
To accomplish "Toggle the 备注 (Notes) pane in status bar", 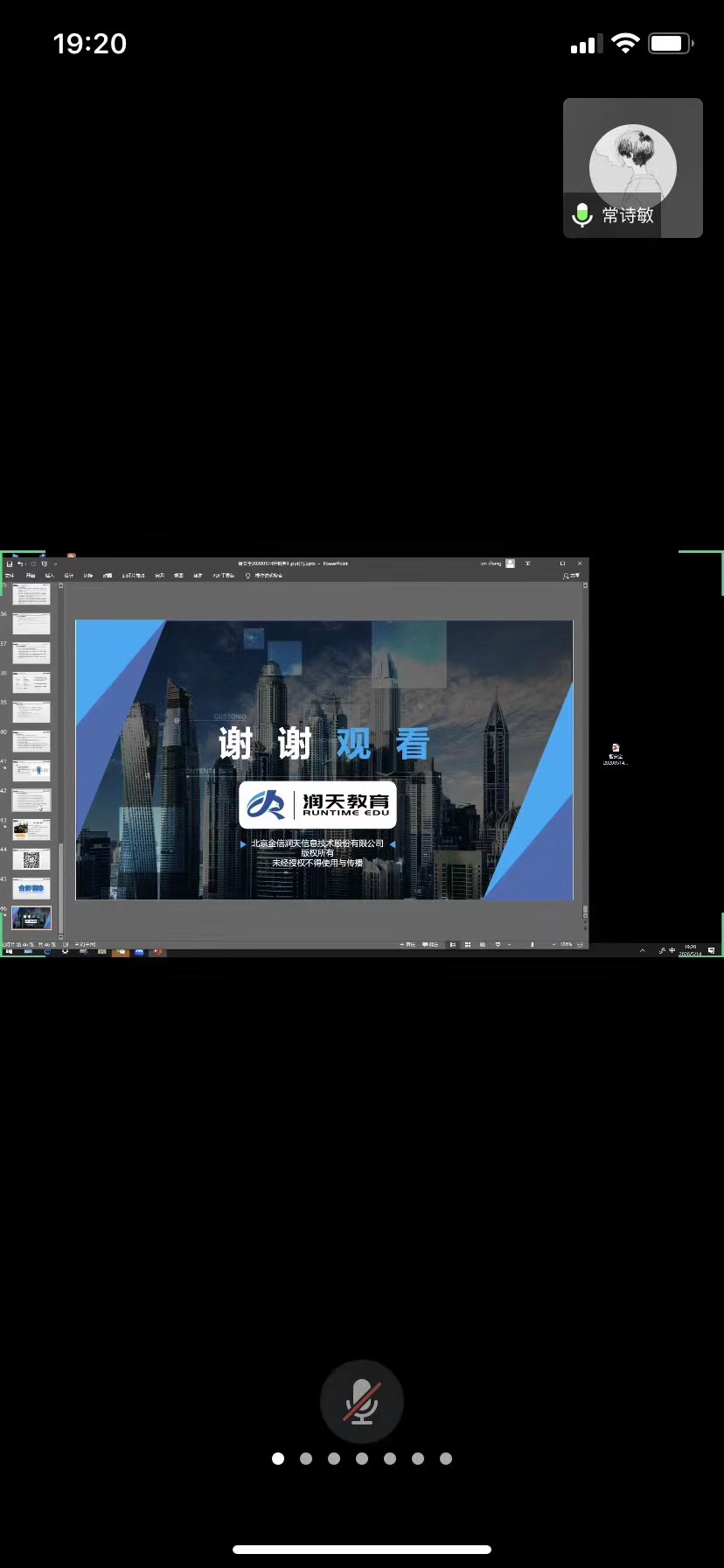I will coord(407,945).
